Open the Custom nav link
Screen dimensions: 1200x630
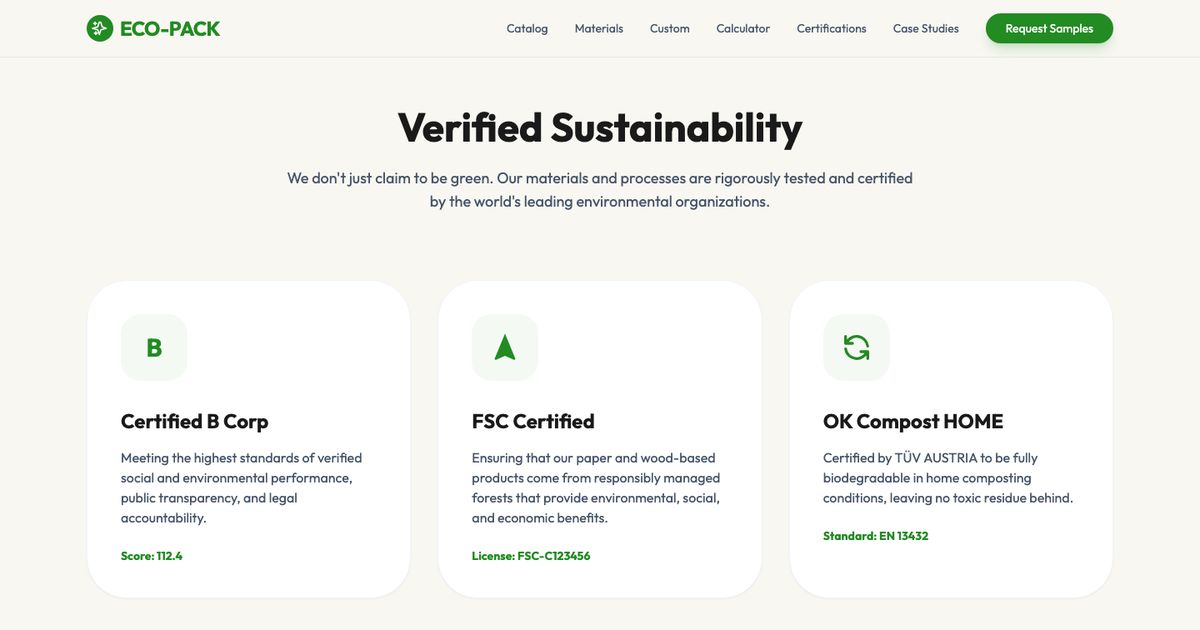pyautogui.click(x=670, y=28)
